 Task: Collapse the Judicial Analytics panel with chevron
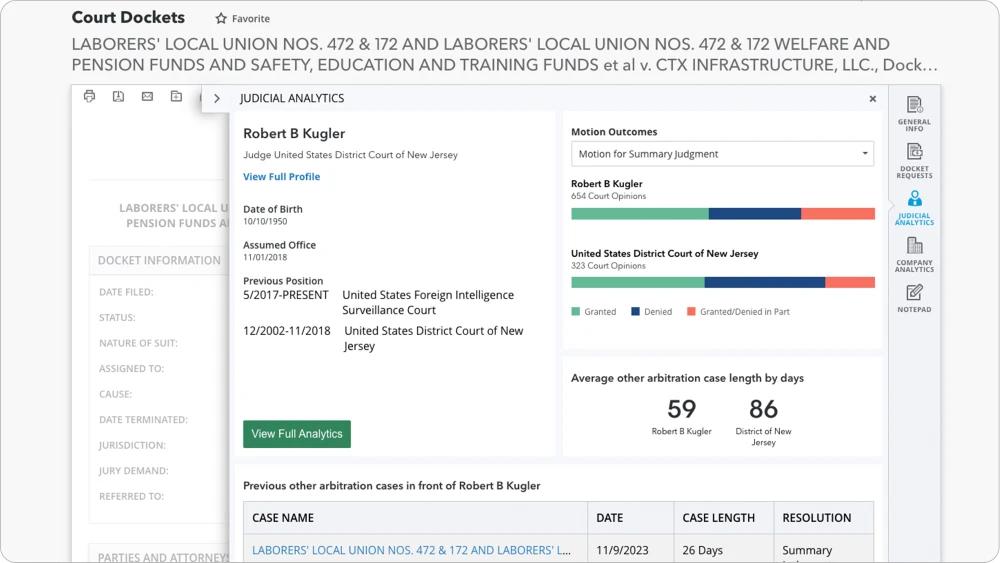tap(217, 99)
